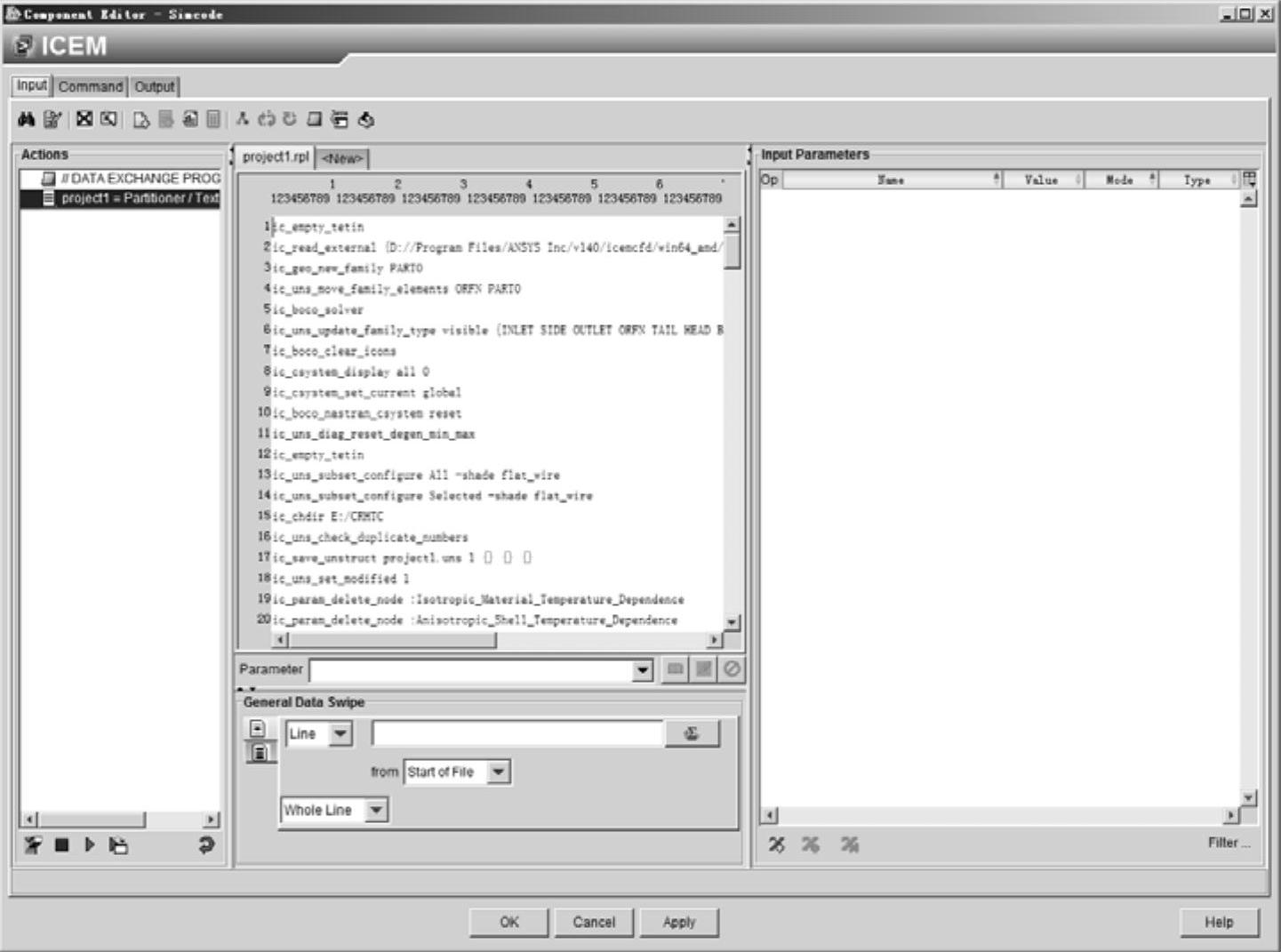Click the new blank document toolbar icon
The width and height of the screenshot is (1281, 952).
click(140, 119)
